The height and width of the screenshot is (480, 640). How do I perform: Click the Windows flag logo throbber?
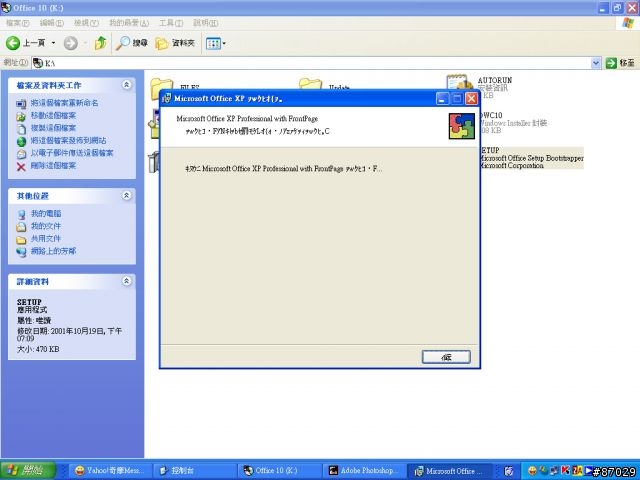[627, 23]
